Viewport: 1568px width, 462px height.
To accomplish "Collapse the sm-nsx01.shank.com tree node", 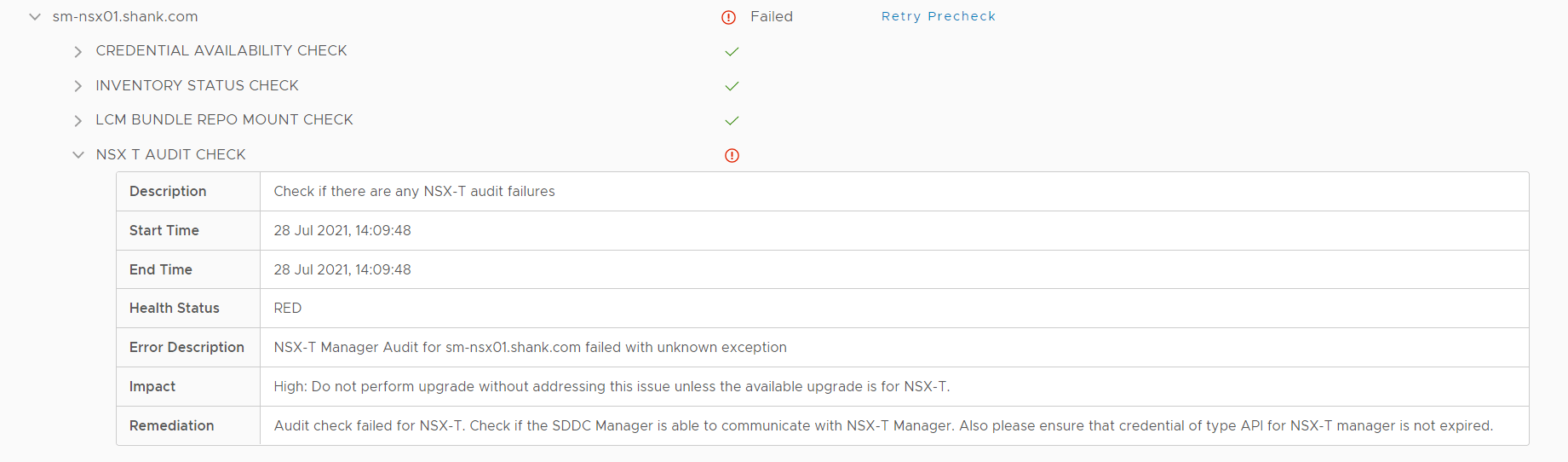I will tap(35, 17).
